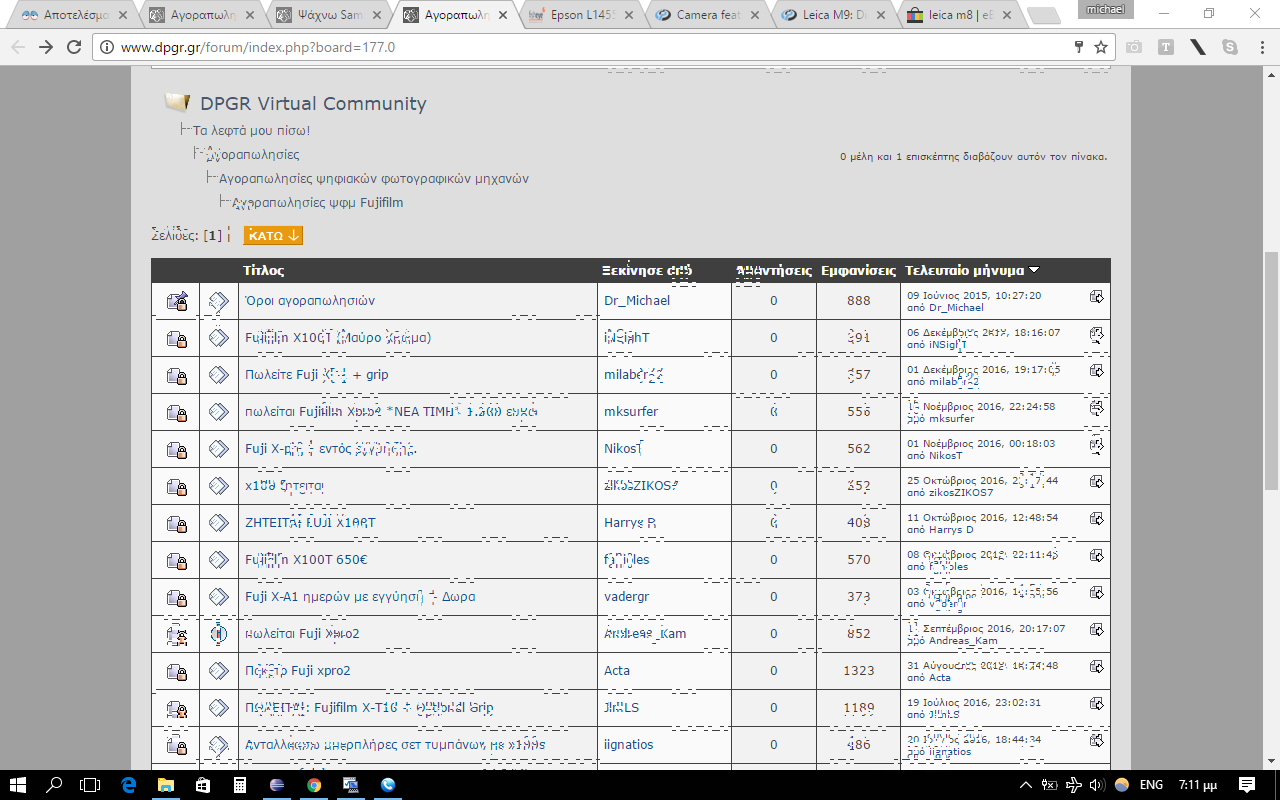Open iignatios profile in the starter column

(629, 745)
